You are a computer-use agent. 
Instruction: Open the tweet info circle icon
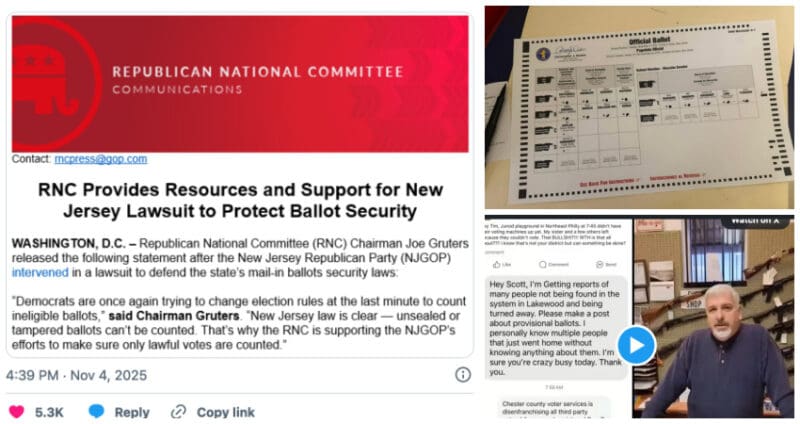click(x=463, y=374)
